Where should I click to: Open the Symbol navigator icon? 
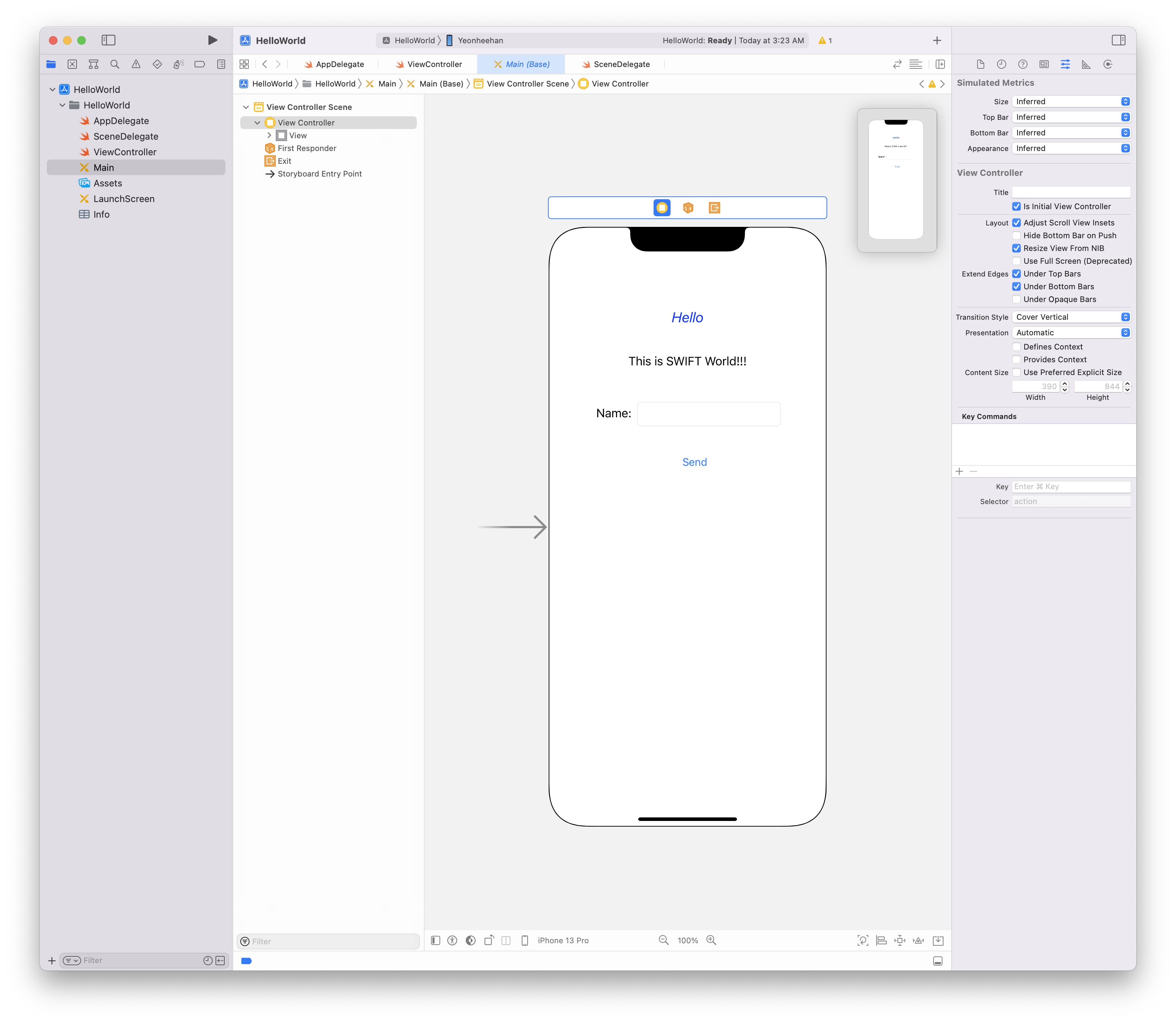click(94, 64)
